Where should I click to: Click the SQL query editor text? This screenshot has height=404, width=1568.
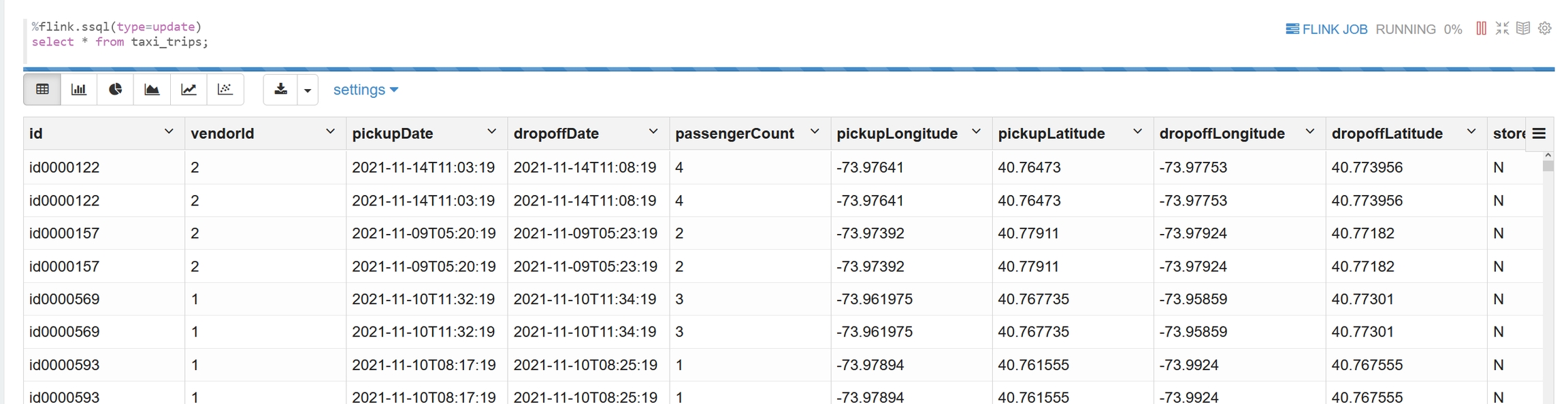120,35
